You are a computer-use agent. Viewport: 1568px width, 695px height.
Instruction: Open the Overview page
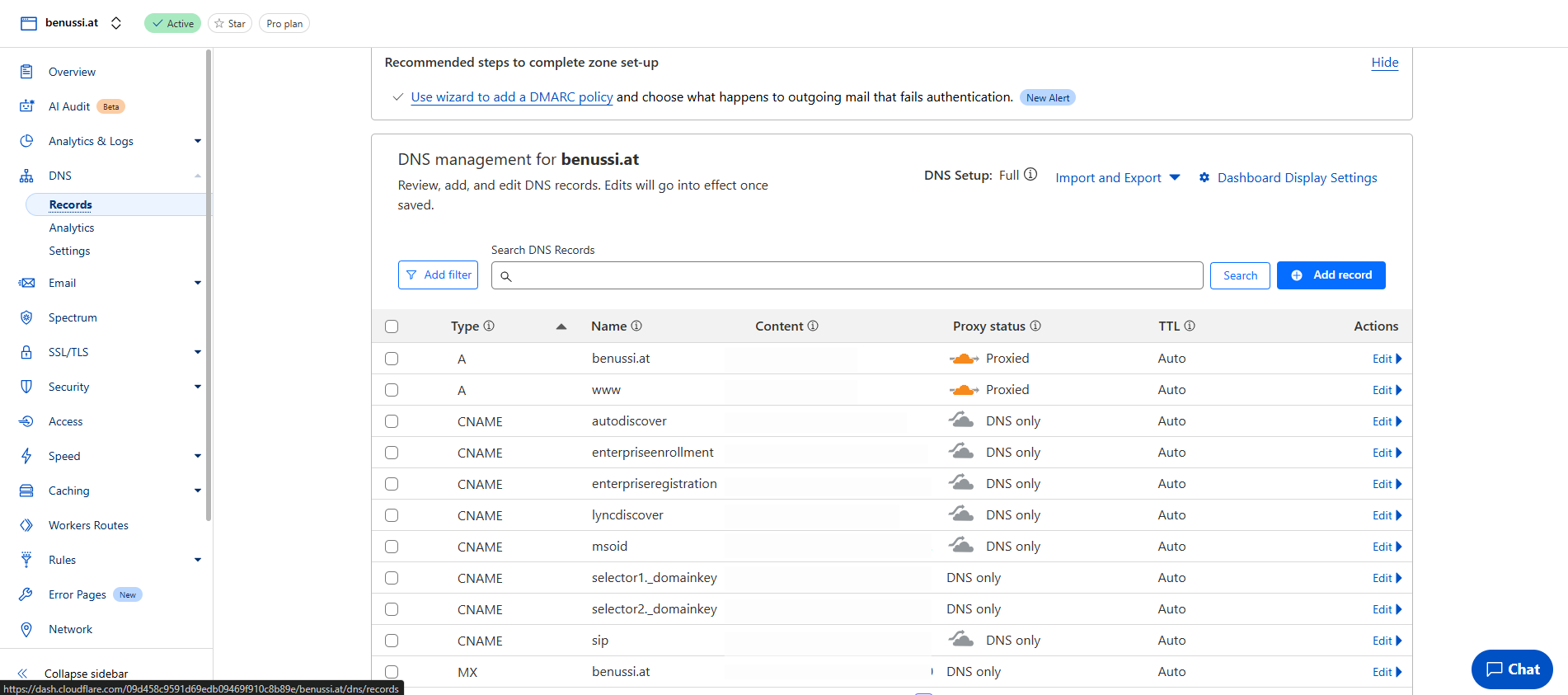tap(72, 72)
